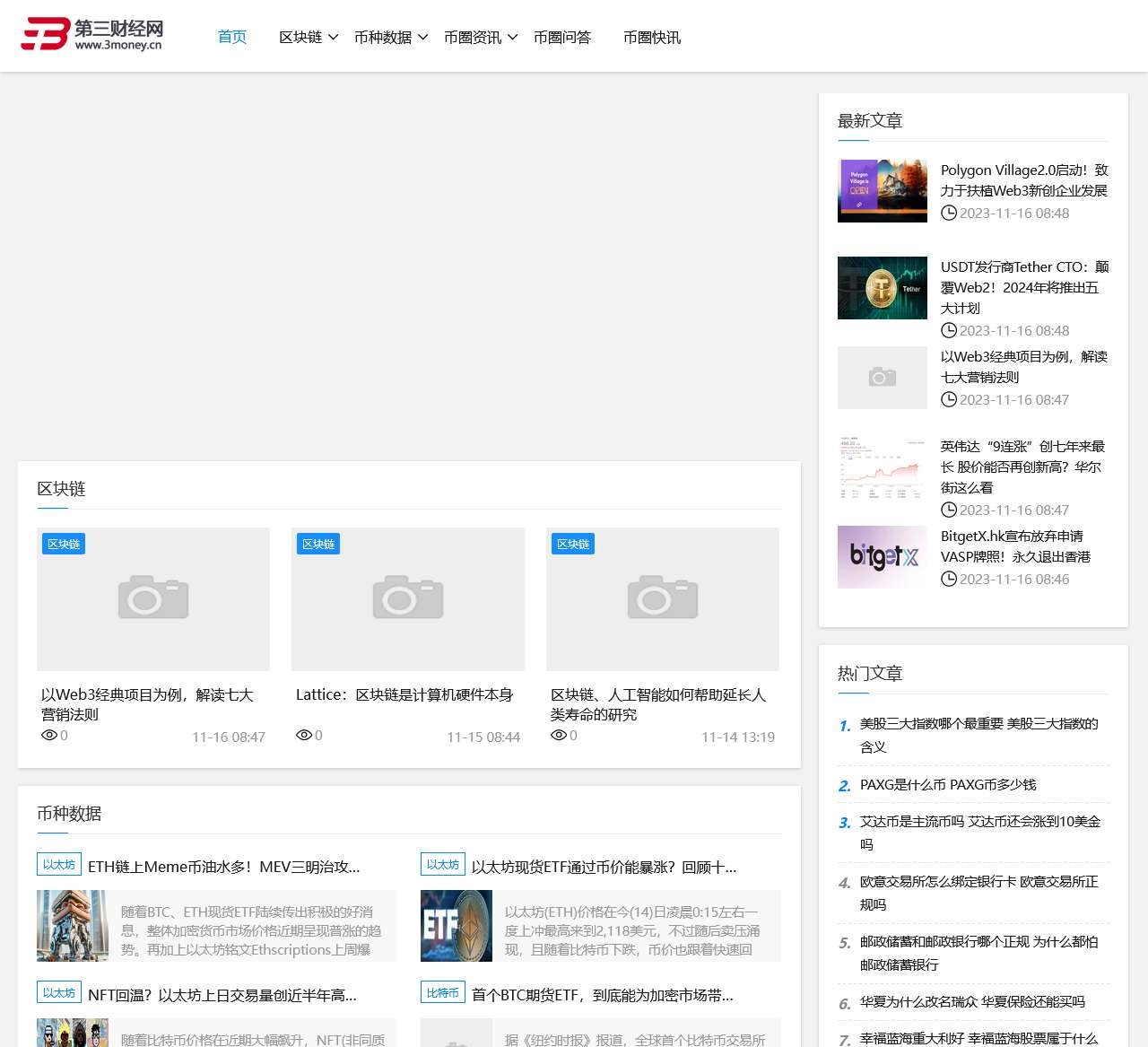Image resolution: width=1148 pixels, height=1047 pixels.
Task: Open the Tether coin thumbnail in 最新文章
Action: tap(883, 288)
